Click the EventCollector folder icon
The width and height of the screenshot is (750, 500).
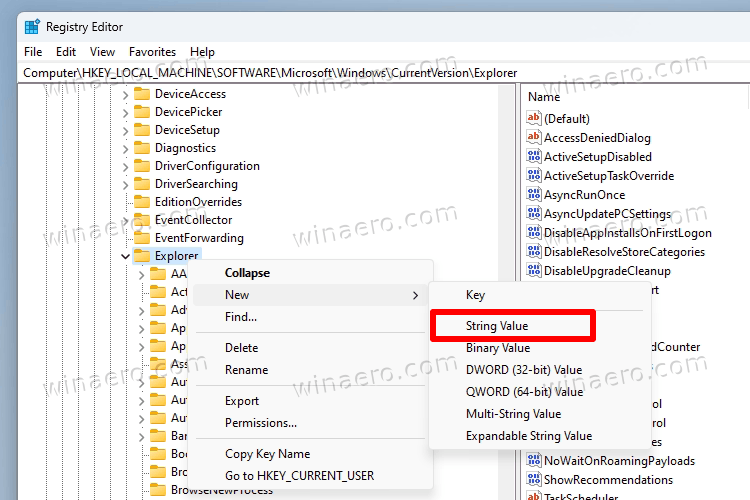[142, 220]
